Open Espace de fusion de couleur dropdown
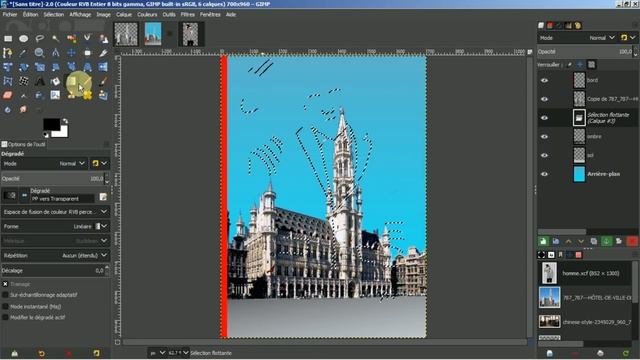640x360 pixels. [55, 212]
